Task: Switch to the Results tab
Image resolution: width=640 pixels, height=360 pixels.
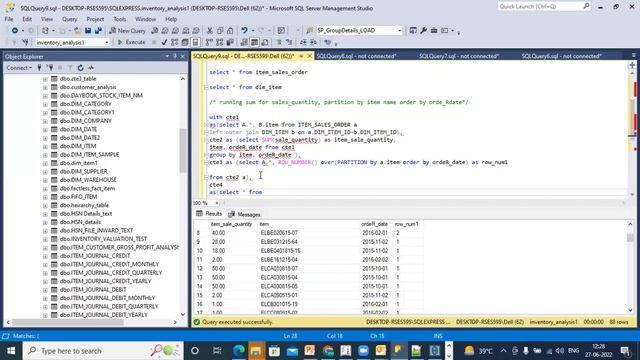Action: point(209,214)
